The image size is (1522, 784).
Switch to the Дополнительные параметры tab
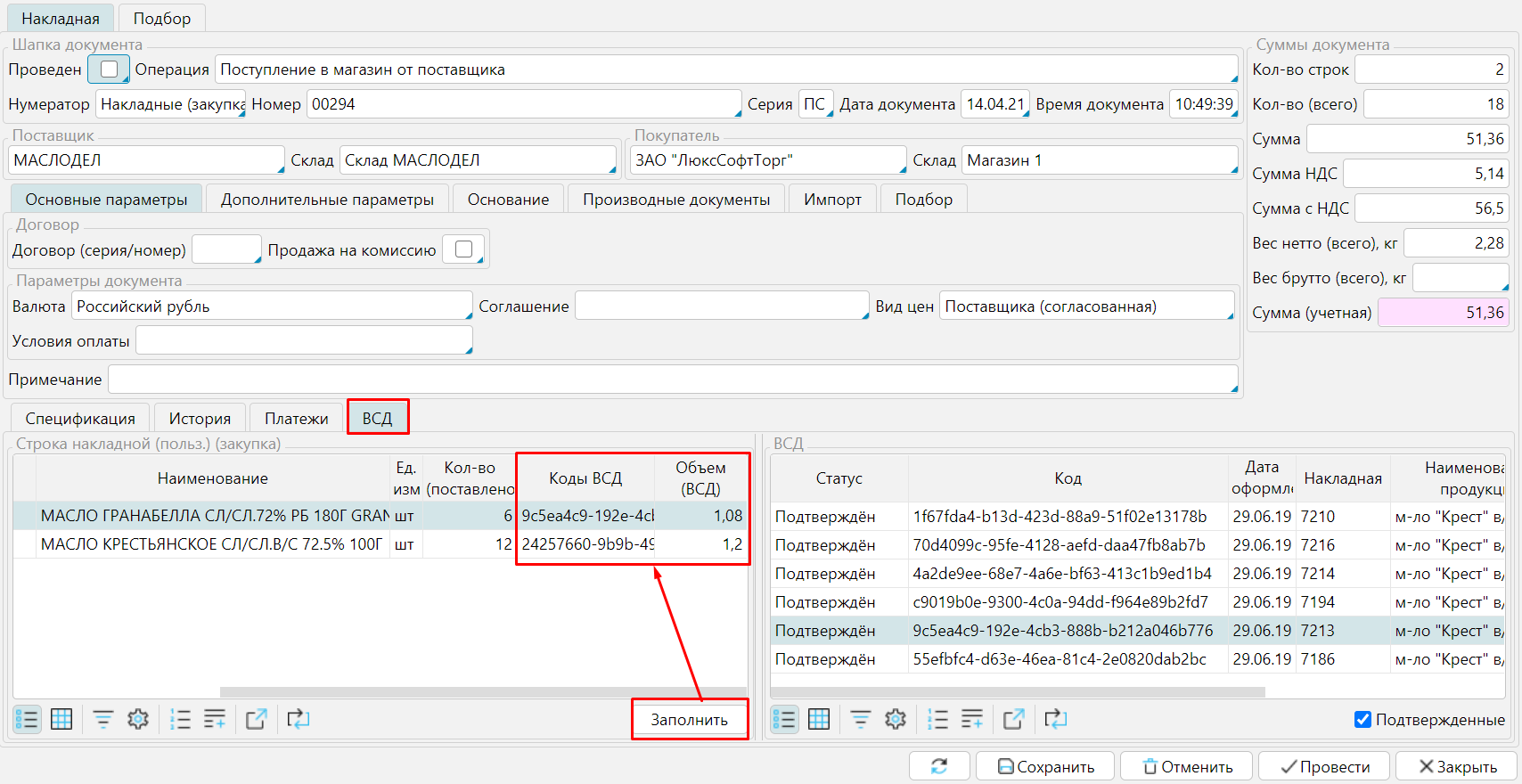[x=327, y=200]
